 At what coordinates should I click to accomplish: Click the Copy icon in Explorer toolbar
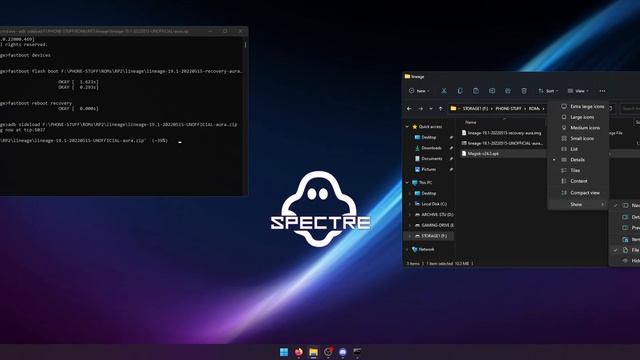[x=460, y=91]
